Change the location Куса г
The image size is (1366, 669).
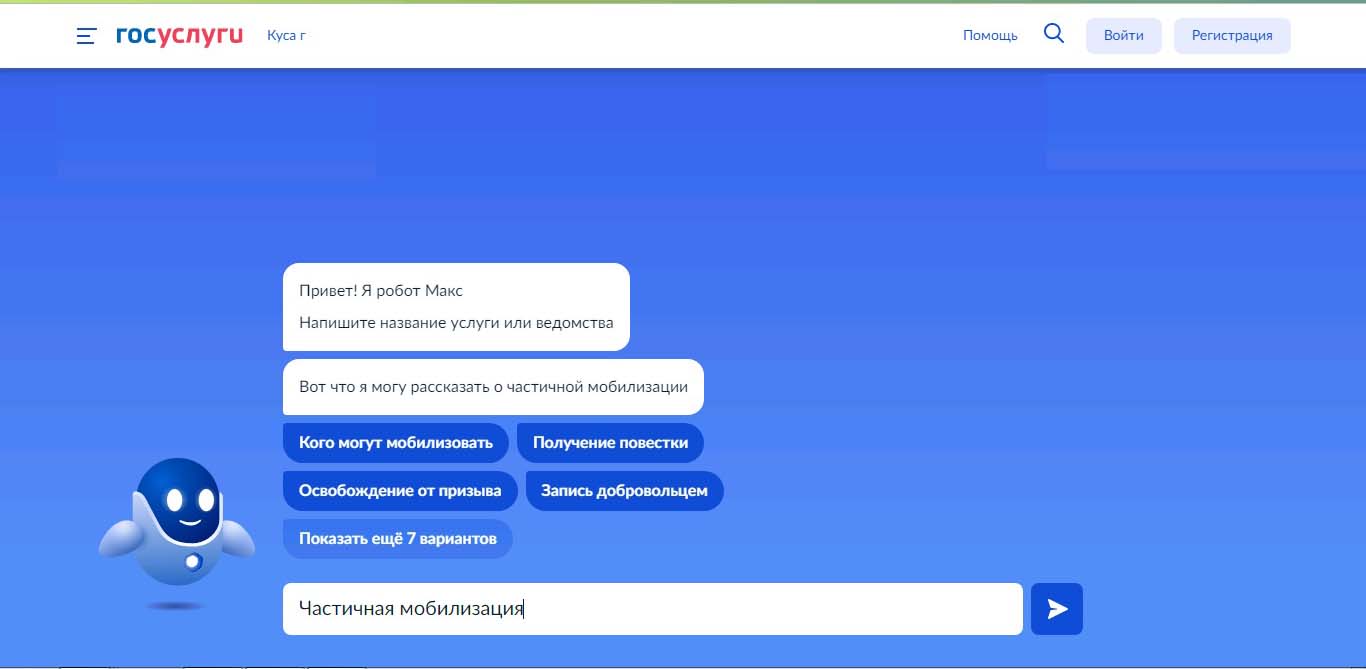[286, 35]
